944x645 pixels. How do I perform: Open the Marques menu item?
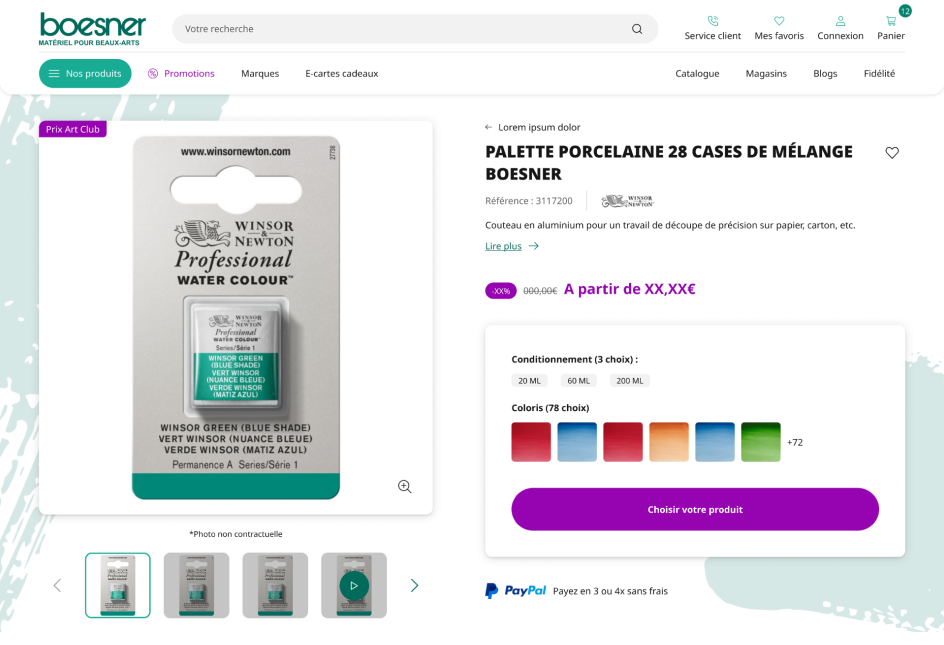pyautogui.click(x=260, y=73)
